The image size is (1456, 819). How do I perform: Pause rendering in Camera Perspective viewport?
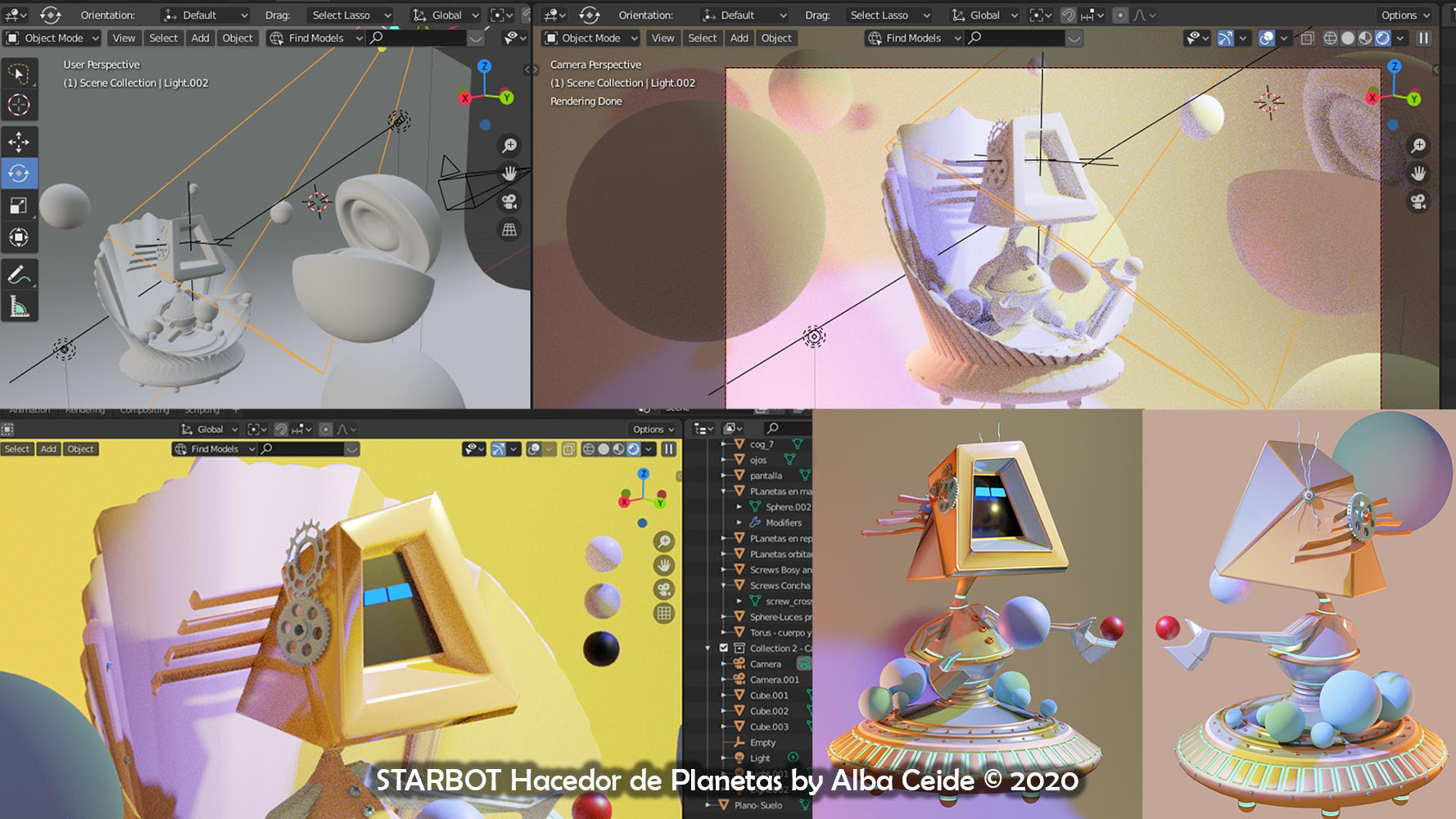coord(1424,38)
